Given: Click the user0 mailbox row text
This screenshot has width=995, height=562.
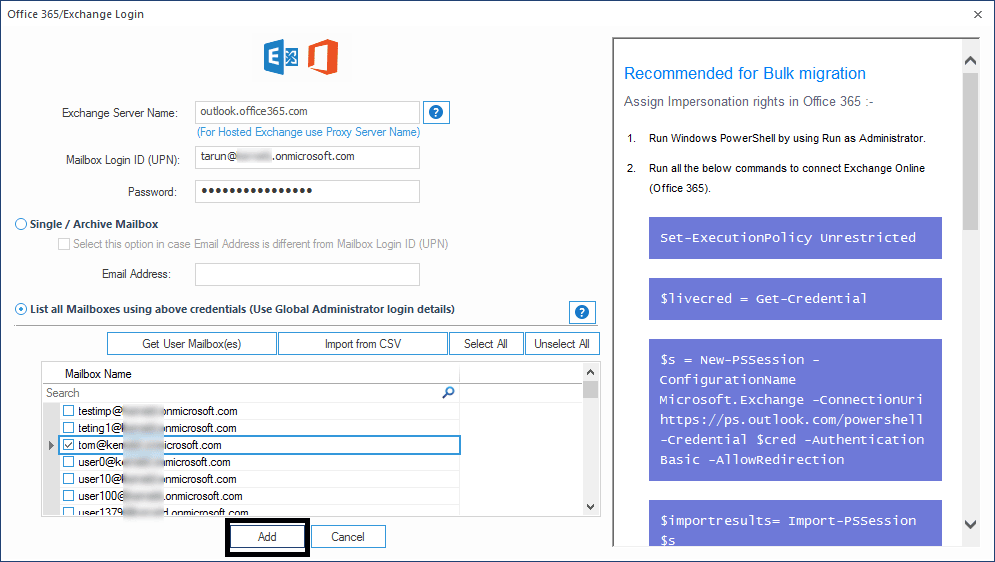Looking at the screenshot, I should [x=154, y=462].
